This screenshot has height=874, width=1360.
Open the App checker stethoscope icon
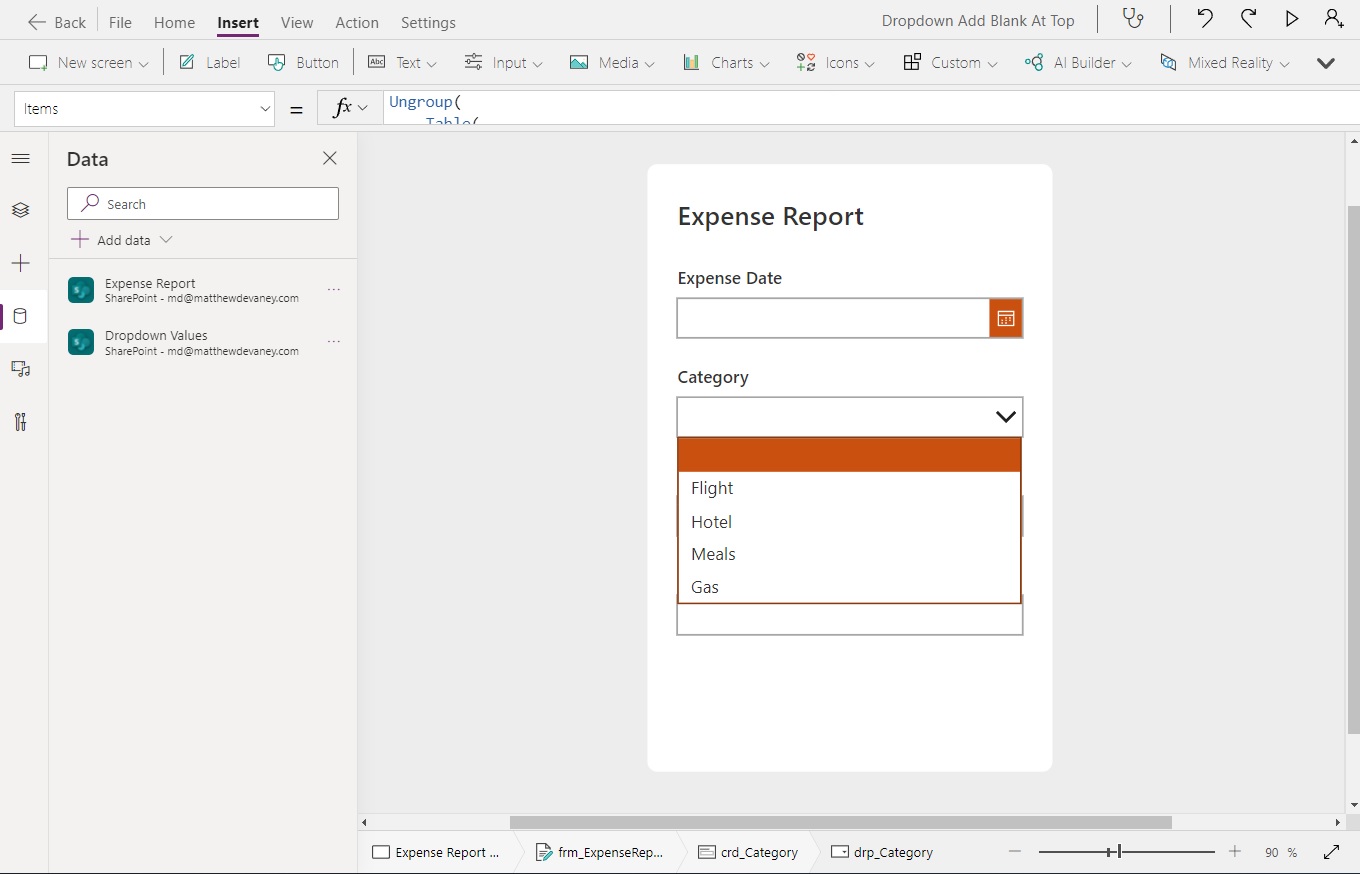[1133, 19]
